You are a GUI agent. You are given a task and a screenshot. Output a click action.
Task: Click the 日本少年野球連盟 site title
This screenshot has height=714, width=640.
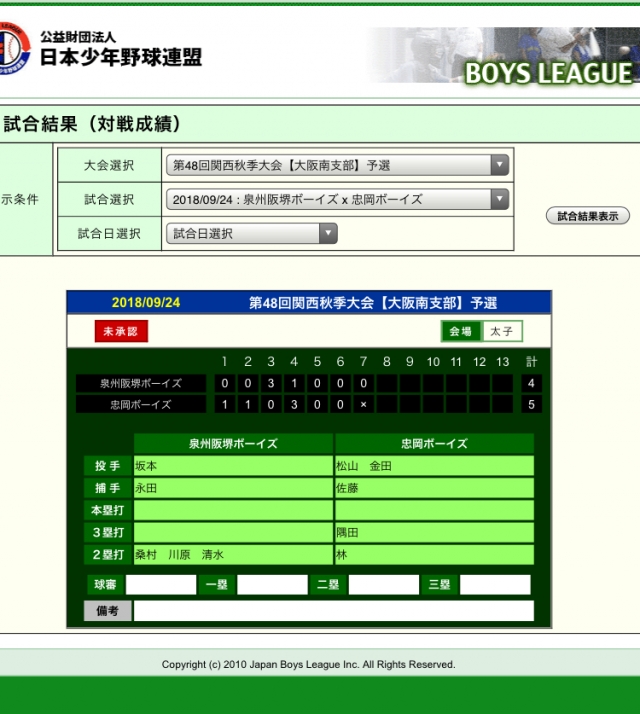click(x=120, y=57)
